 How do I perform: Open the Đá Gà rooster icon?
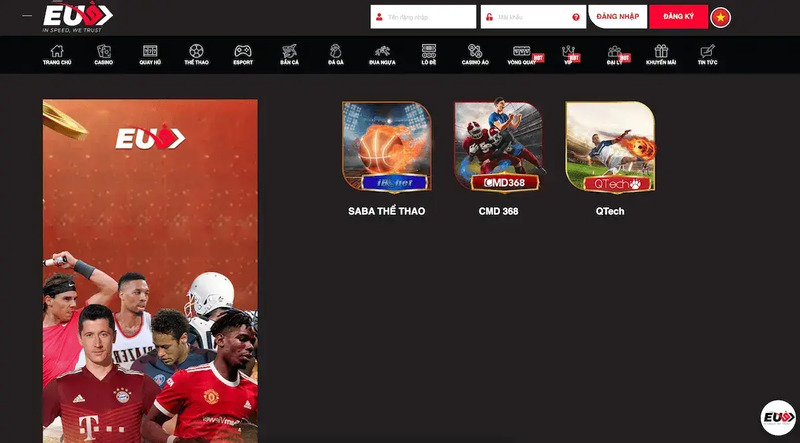click(336, 51)
